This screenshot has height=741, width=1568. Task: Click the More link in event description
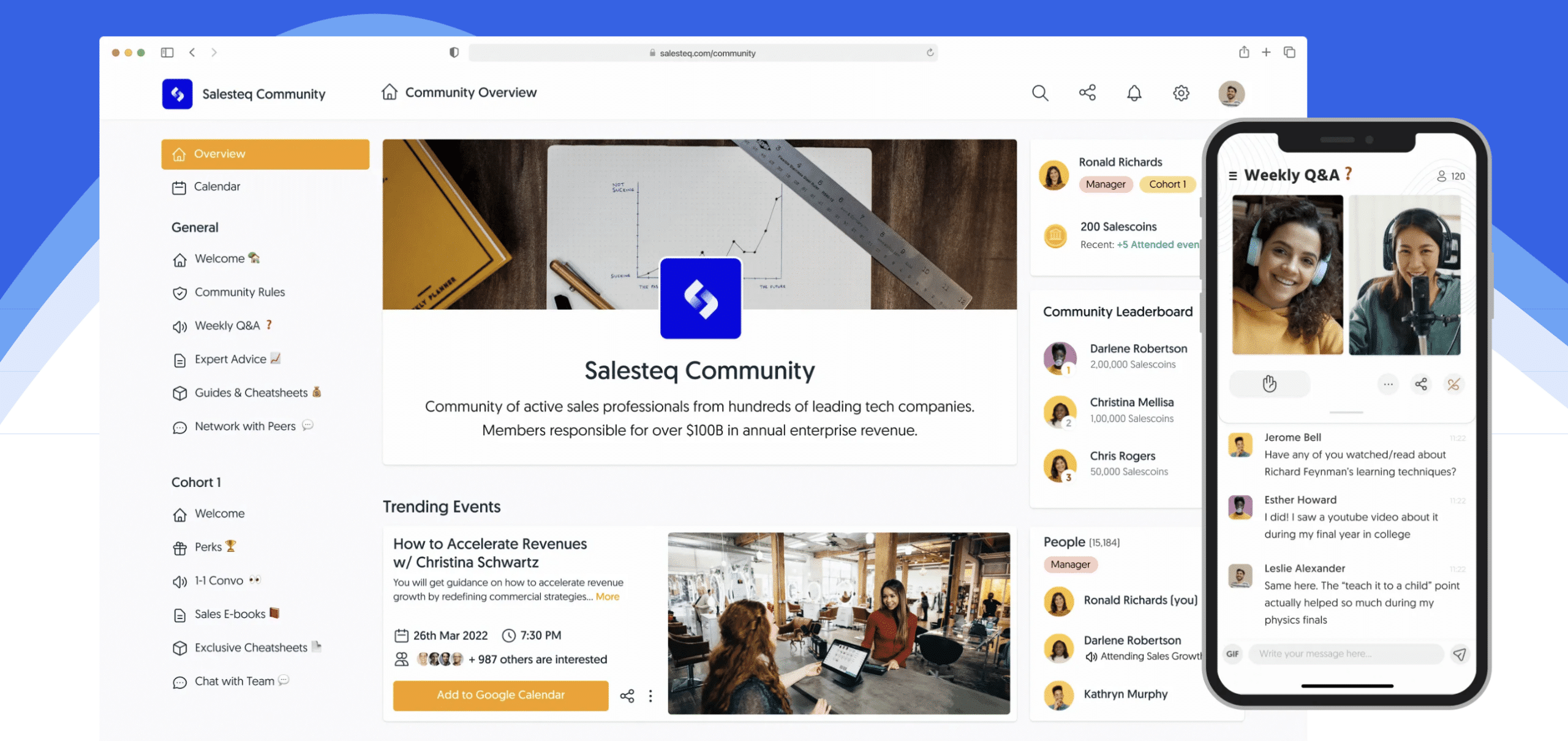608,596
